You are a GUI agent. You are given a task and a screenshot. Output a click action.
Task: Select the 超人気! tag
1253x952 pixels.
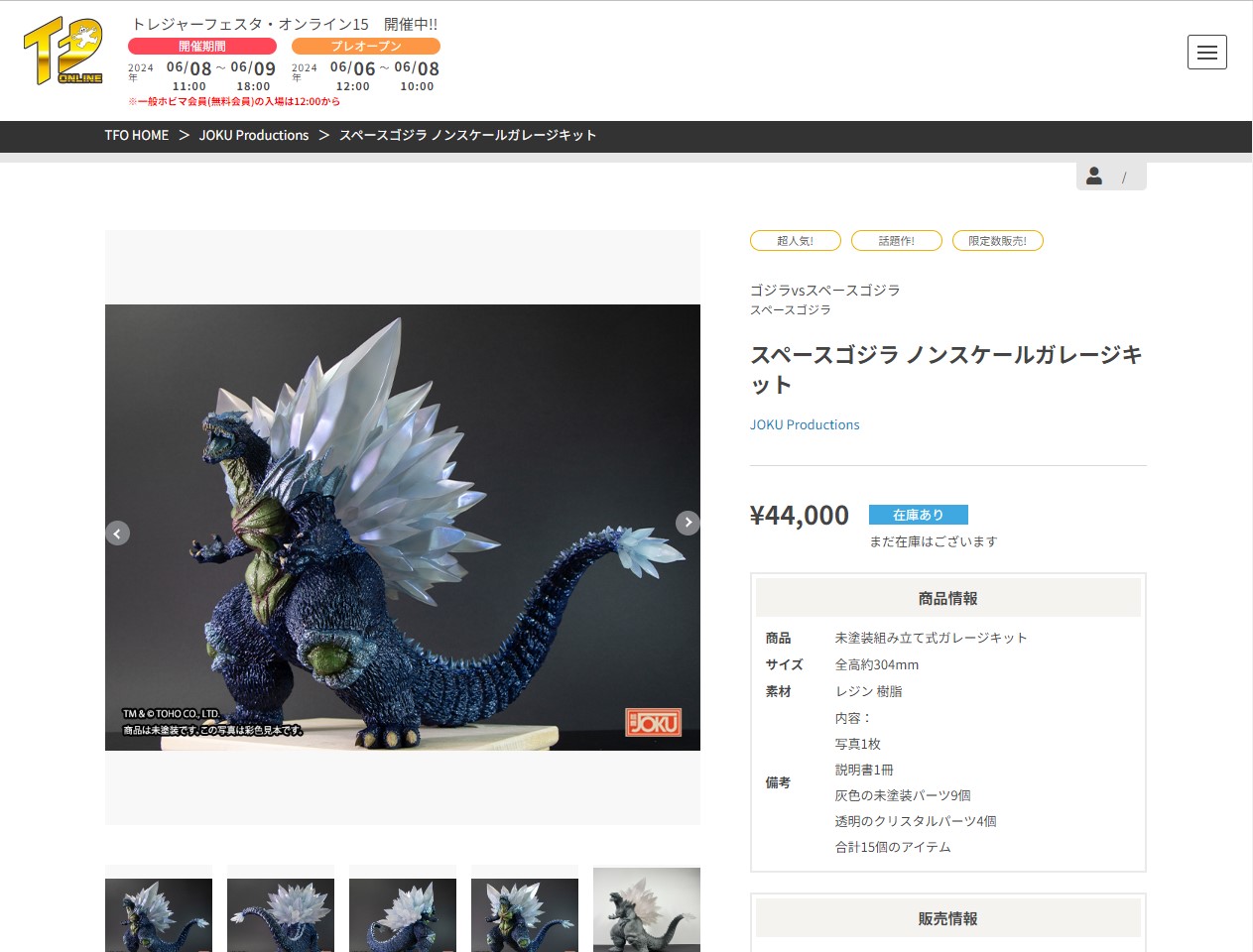coord(796,241)
